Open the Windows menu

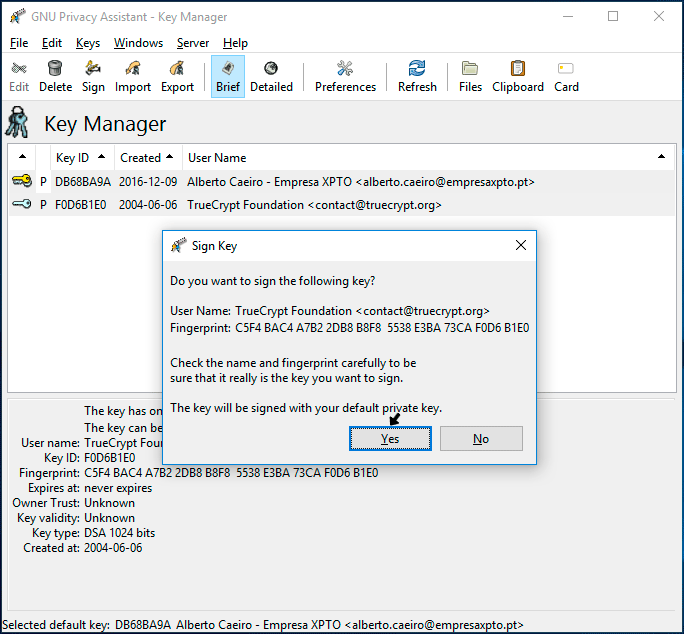138,43
